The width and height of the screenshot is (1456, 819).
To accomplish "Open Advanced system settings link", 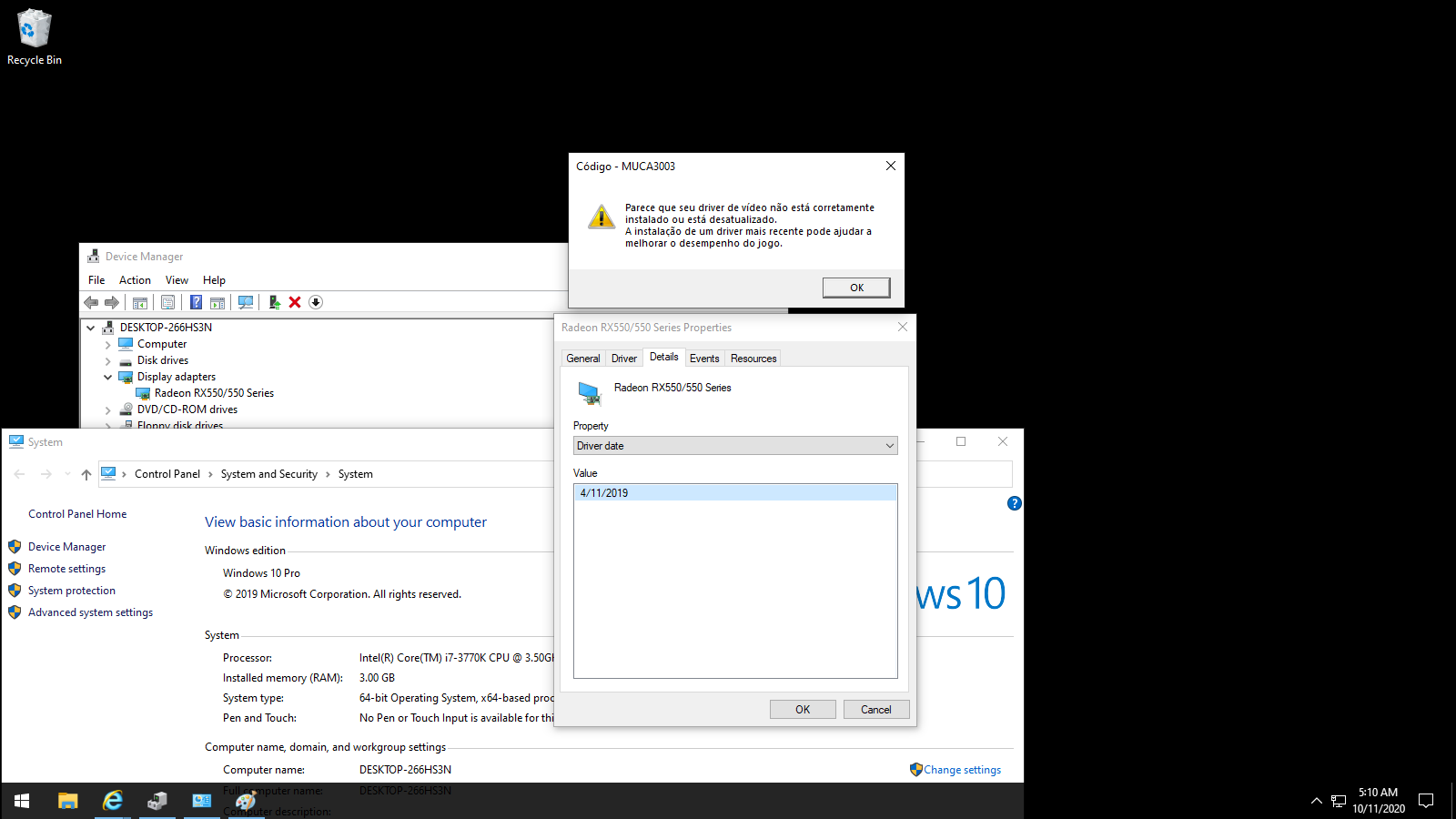I will tap(90, 612).
